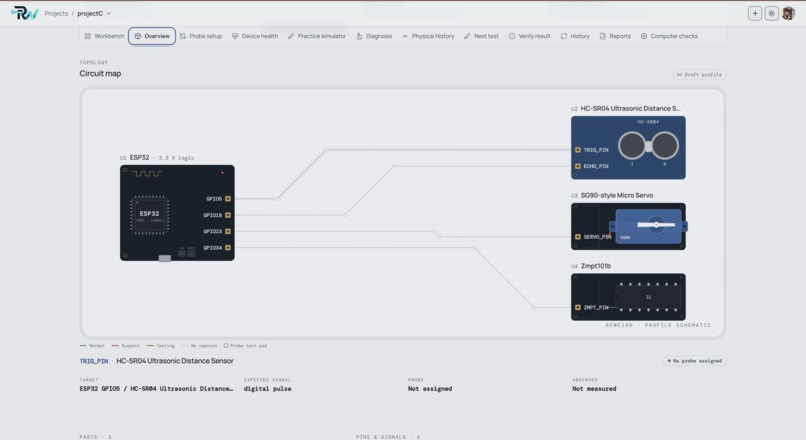The height and width of the screenshot is (440, 806).
Task: Open the Computer checks tab
Action: pos(669,36)
